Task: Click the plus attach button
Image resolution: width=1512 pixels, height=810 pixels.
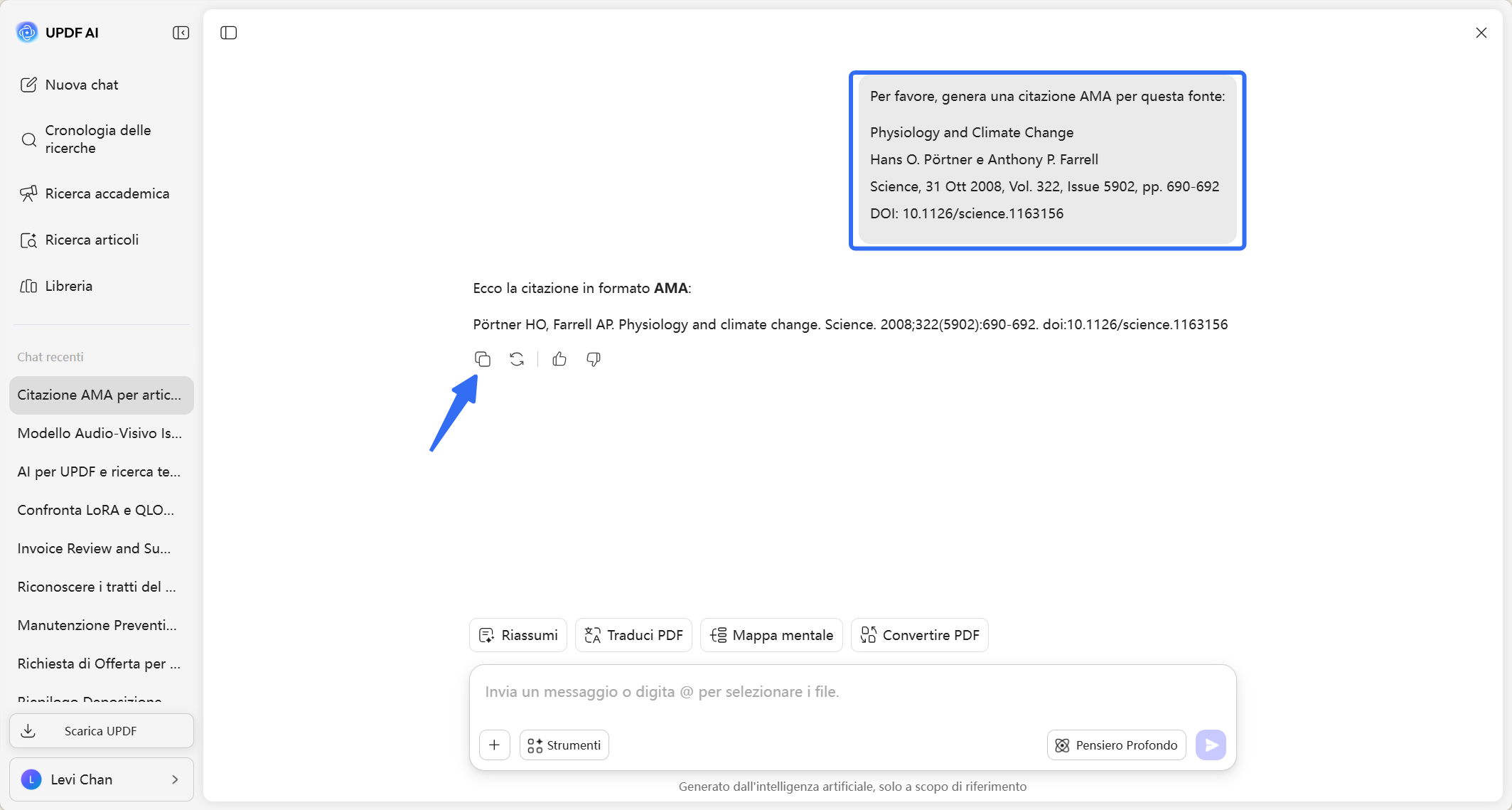Action: [495, 745]
